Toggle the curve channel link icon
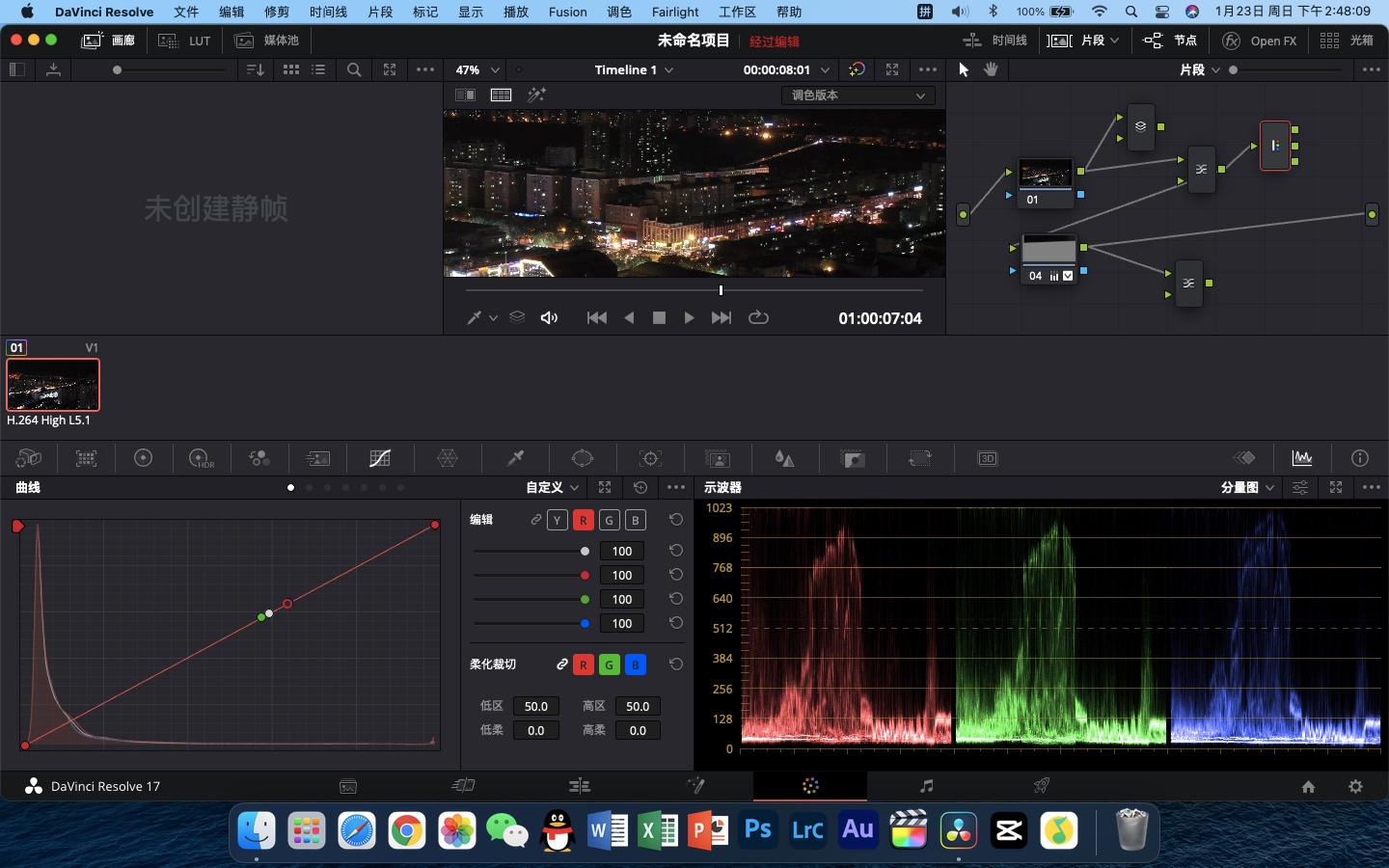 click(535, 520)
